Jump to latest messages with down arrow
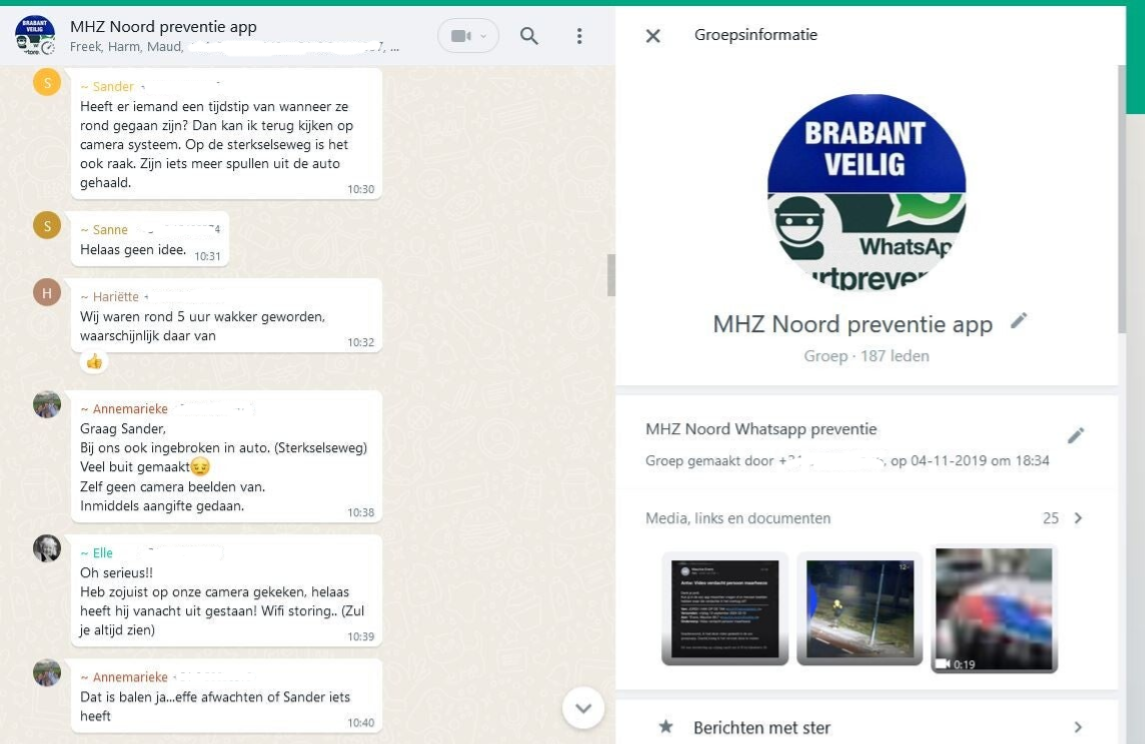This screenshot has width=1145, height=744. coord(583,707)
